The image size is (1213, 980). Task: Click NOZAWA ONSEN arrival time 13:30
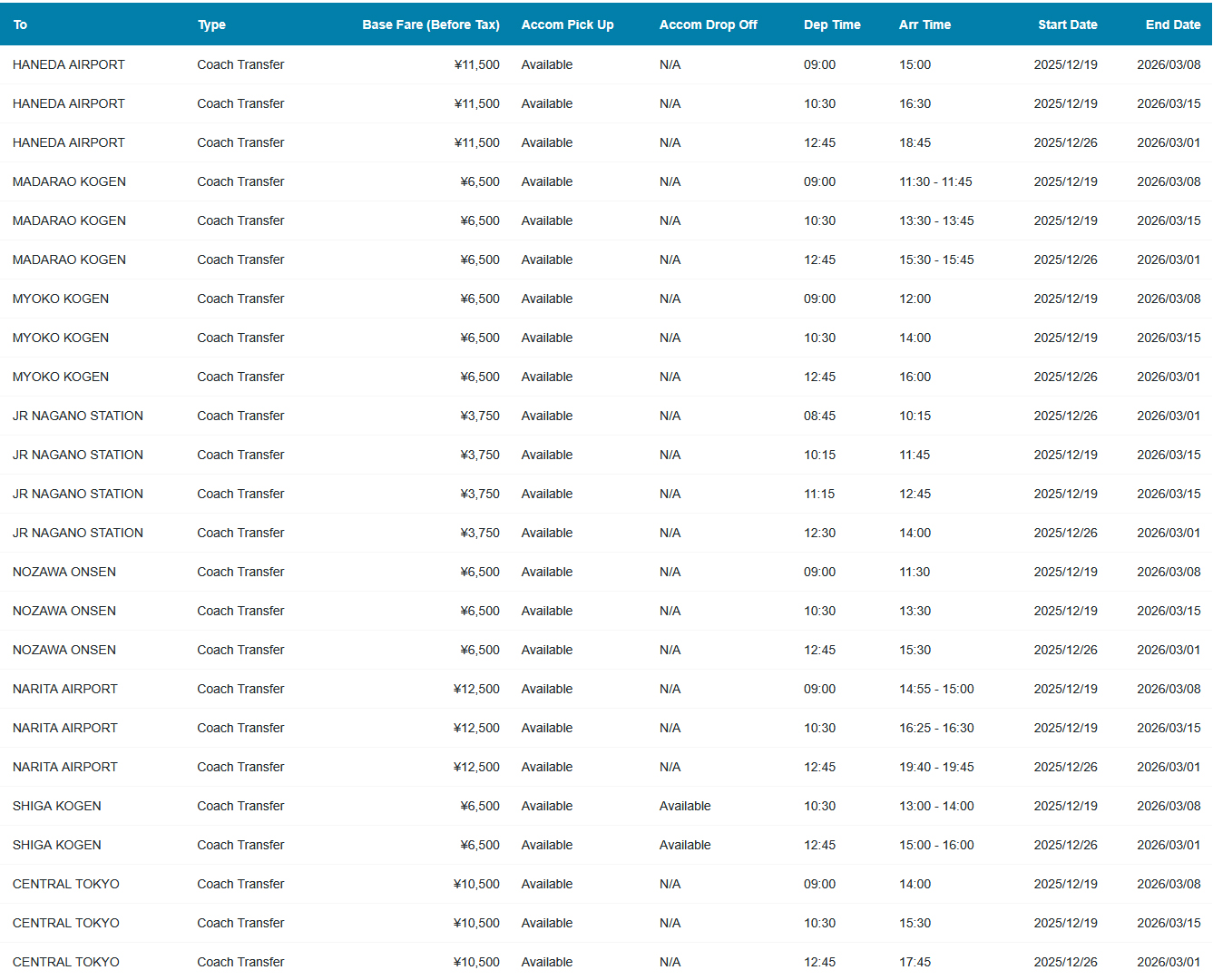915,611
